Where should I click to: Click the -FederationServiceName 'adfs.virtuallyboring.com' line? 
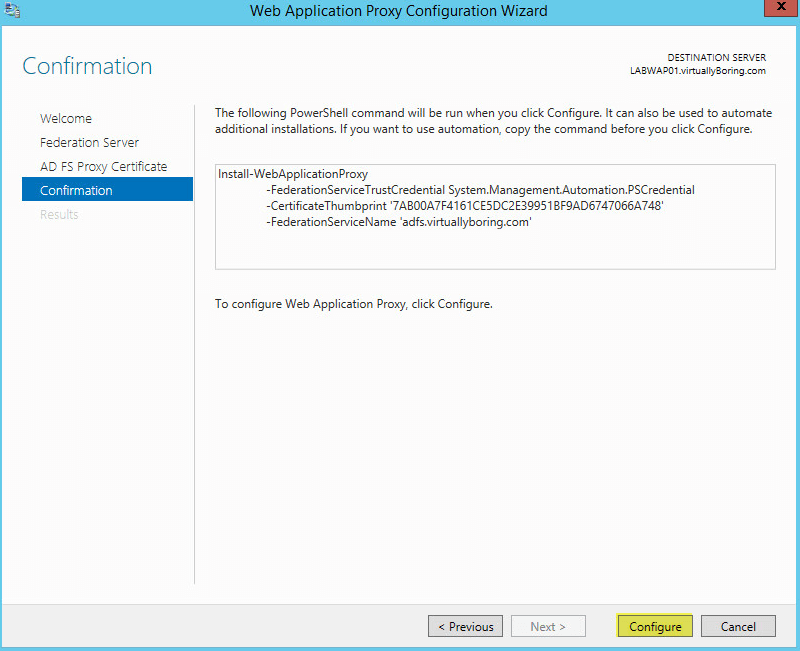tap(399, 222)
